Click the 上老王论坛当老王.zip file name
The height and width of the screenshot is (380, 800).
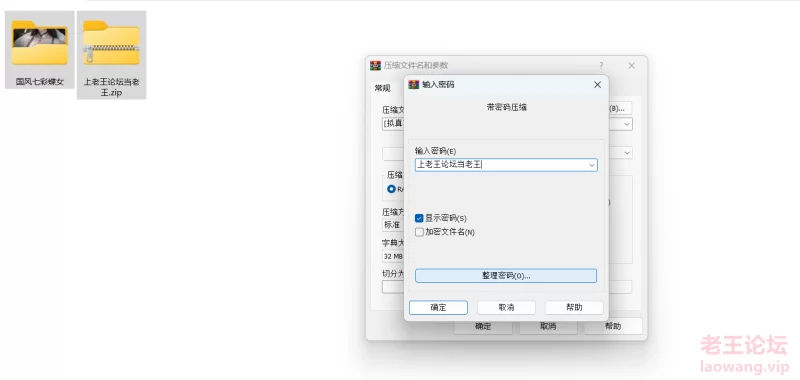coord(111,87)
